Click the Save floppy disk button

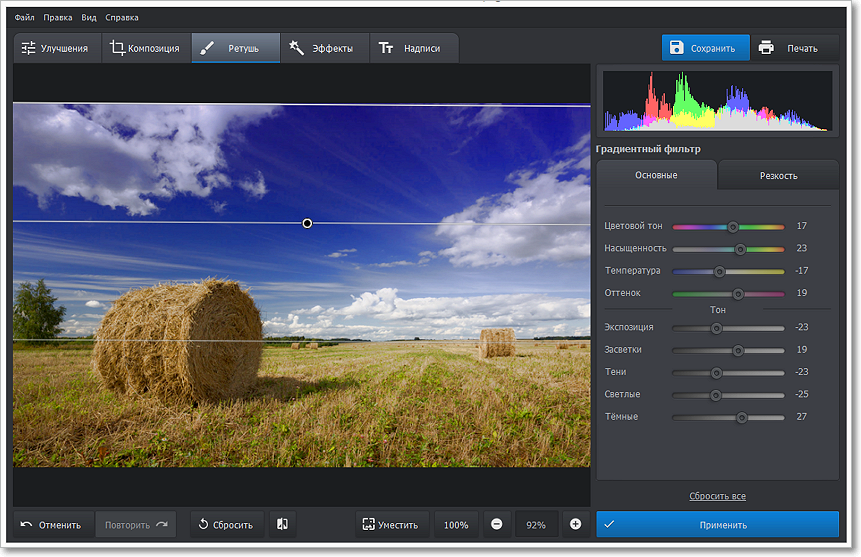[x=705, y=48]
